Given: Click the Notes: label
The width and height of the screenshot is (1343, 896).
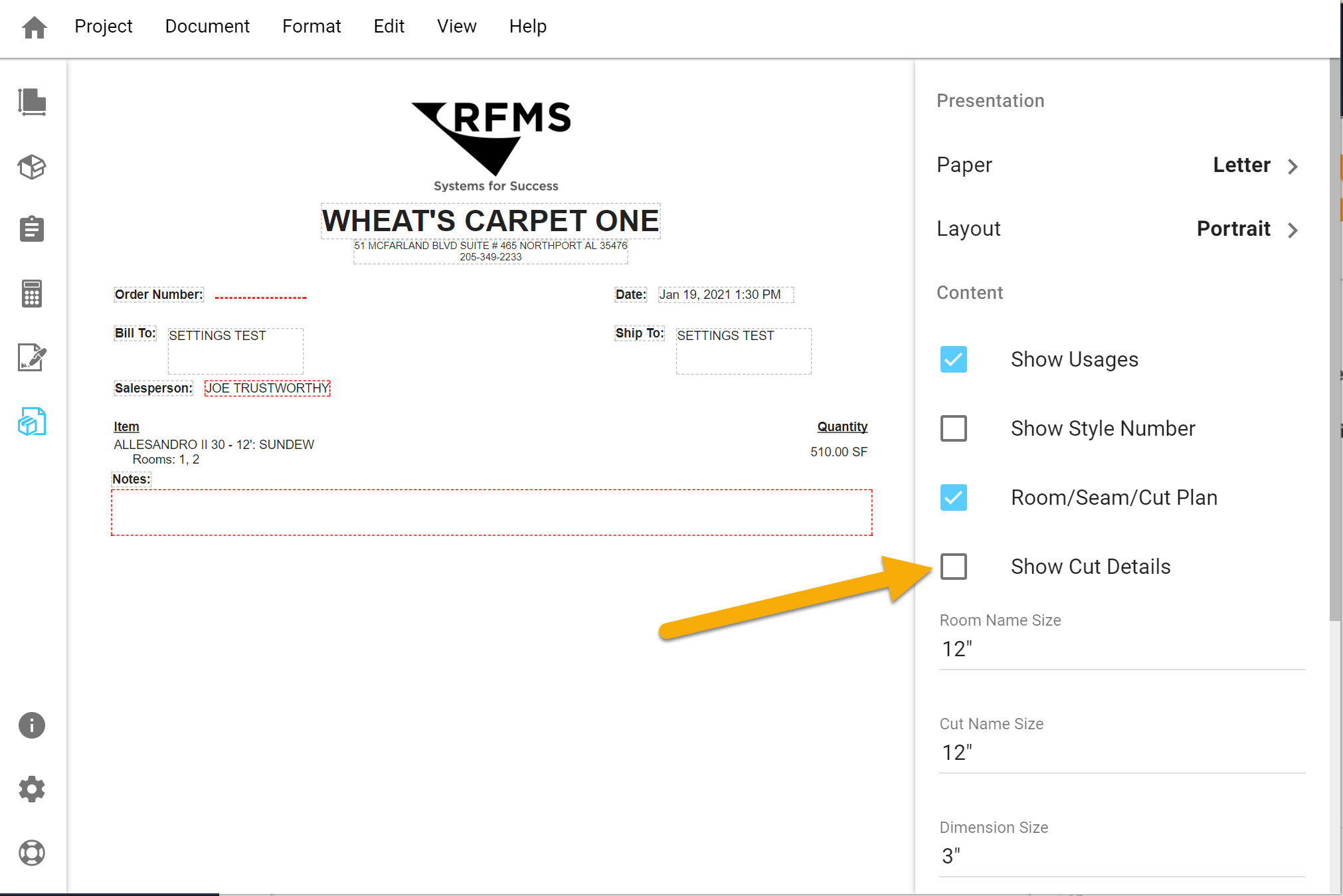Looking at the screenshot, I should (x=131, y=479).
